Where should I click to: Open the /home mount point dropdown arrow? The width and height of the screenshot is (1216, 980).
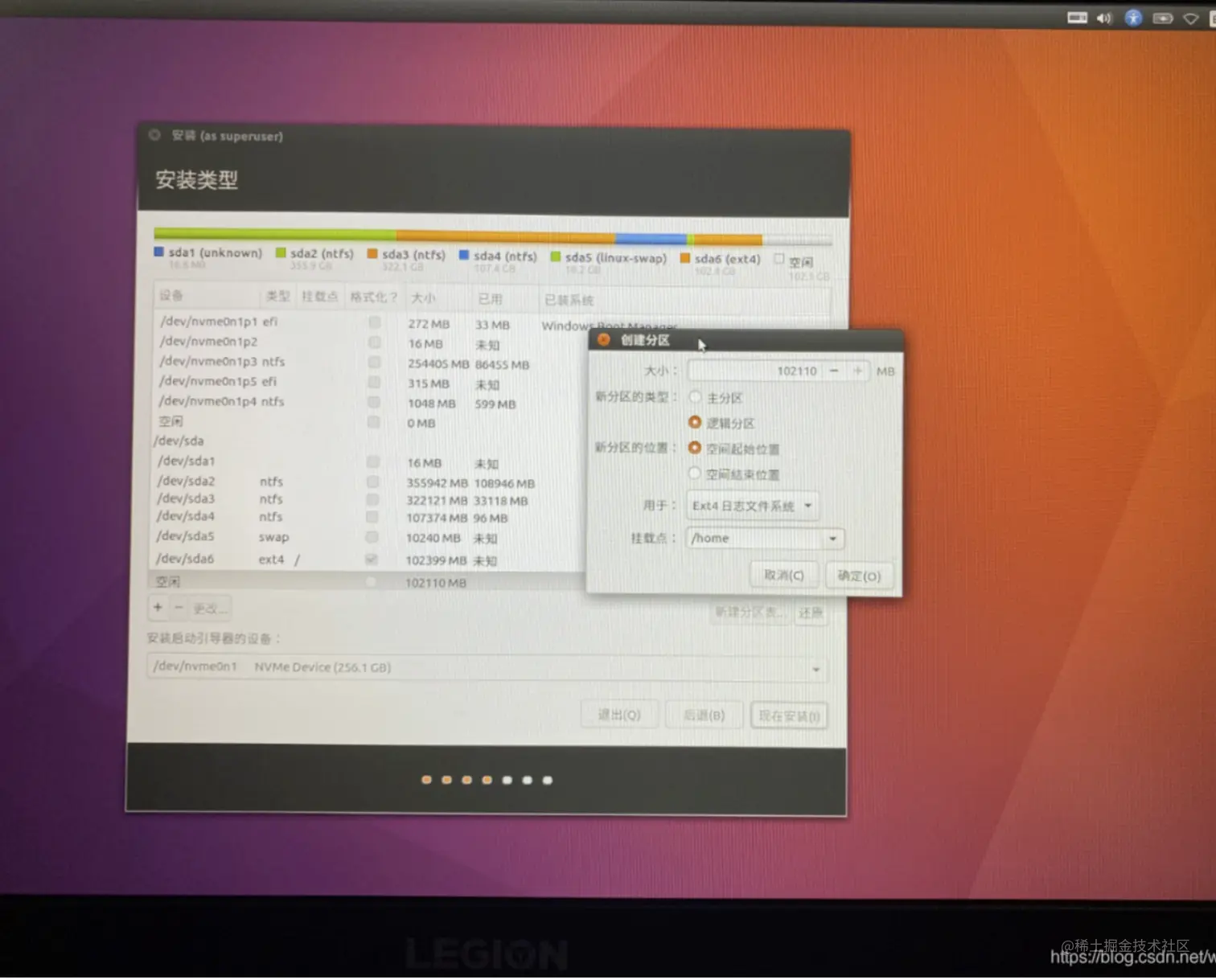coord(832,539)
